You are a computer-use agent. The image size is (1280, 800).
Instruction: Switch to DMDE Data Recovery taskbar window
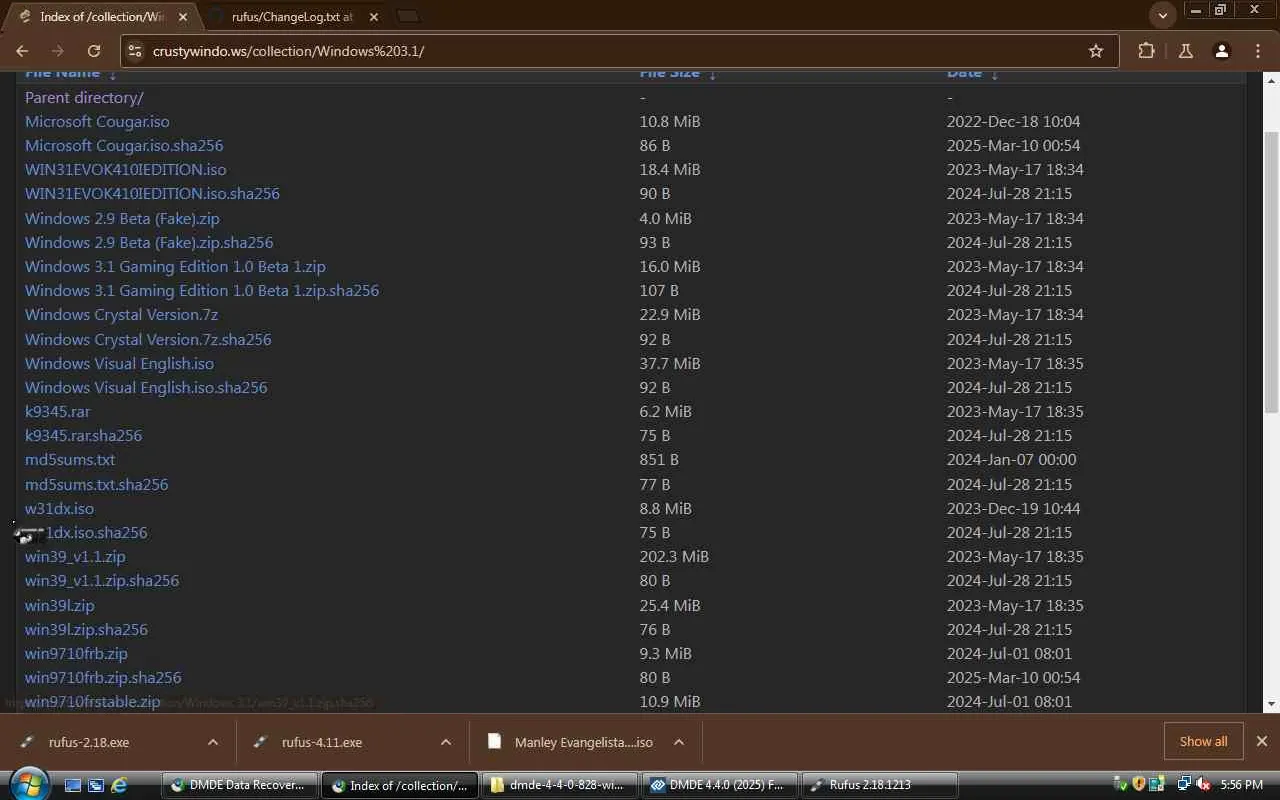click(x=239, y=785)
